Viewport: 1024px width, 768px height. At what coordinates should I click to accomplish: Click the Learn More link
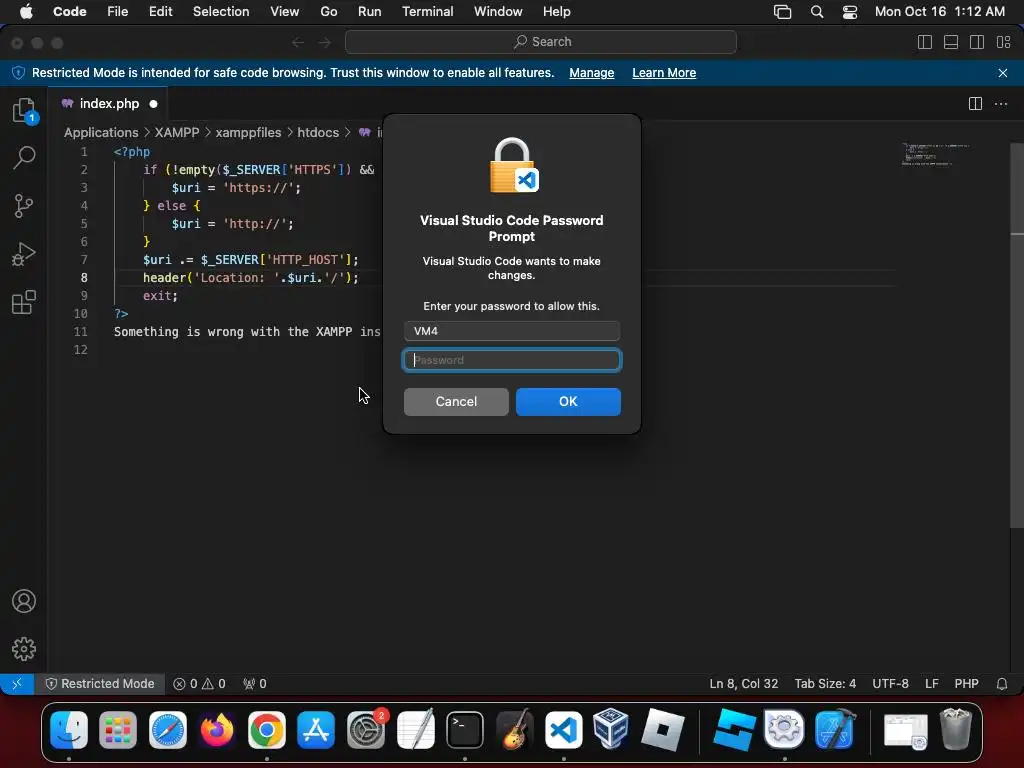pyautogui.click(x=664, y=73)
